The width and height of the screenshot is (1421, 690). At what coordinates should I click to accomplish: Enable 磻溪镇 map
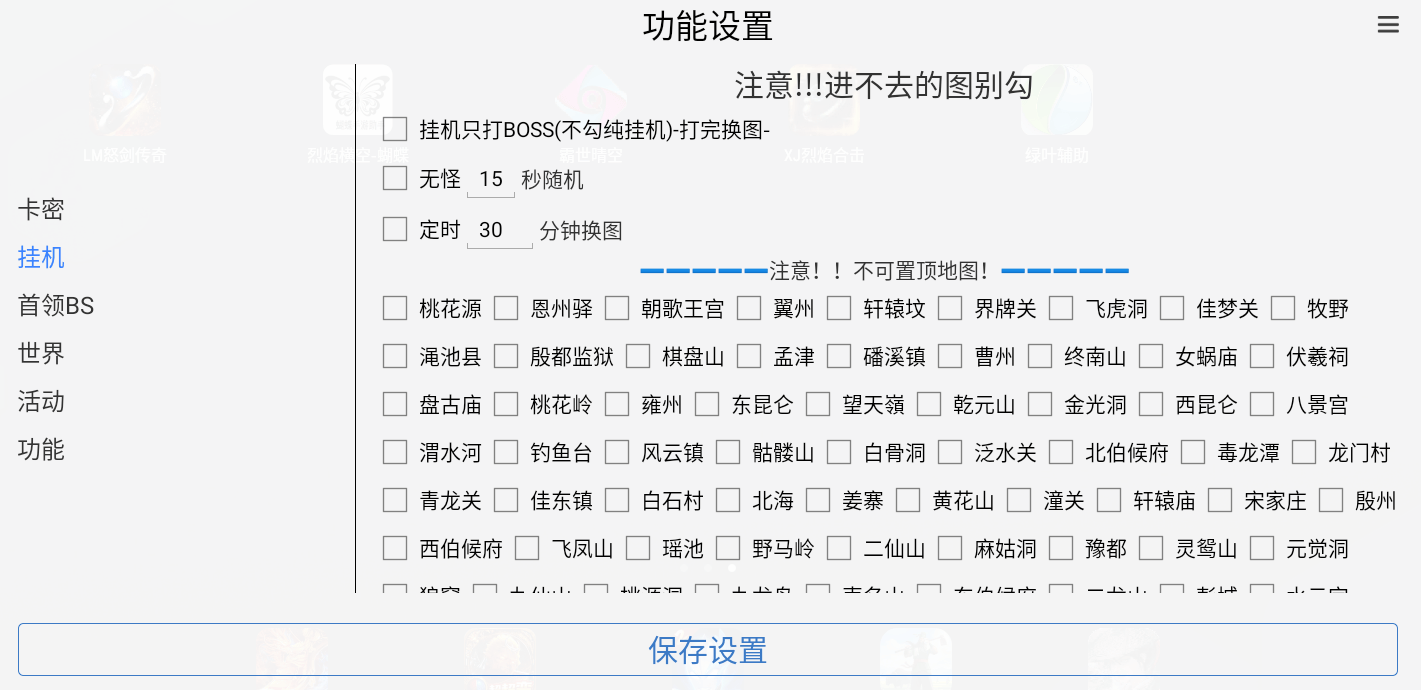click(x=839, y=356)
